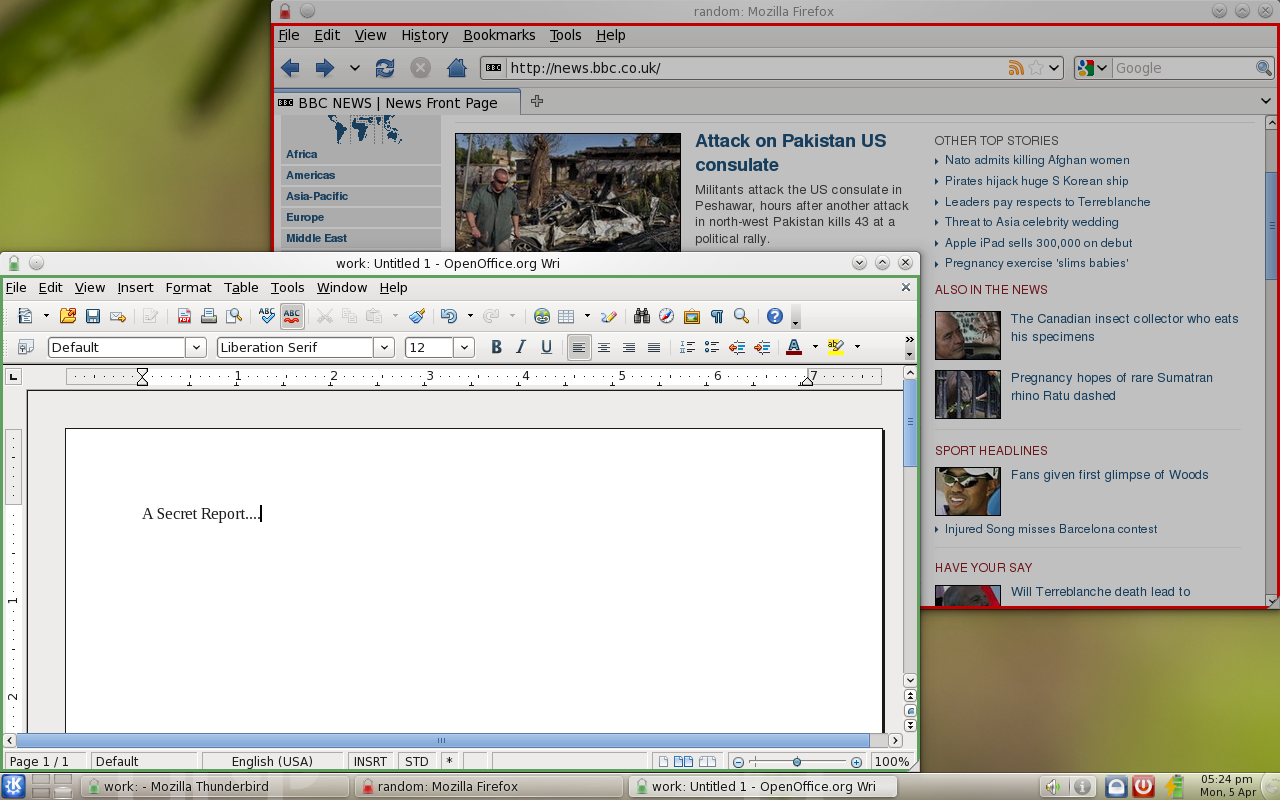Run Spelling and Grammar check icon
The width and height of the screenshot is (1280, 800).
pos(267,316)
